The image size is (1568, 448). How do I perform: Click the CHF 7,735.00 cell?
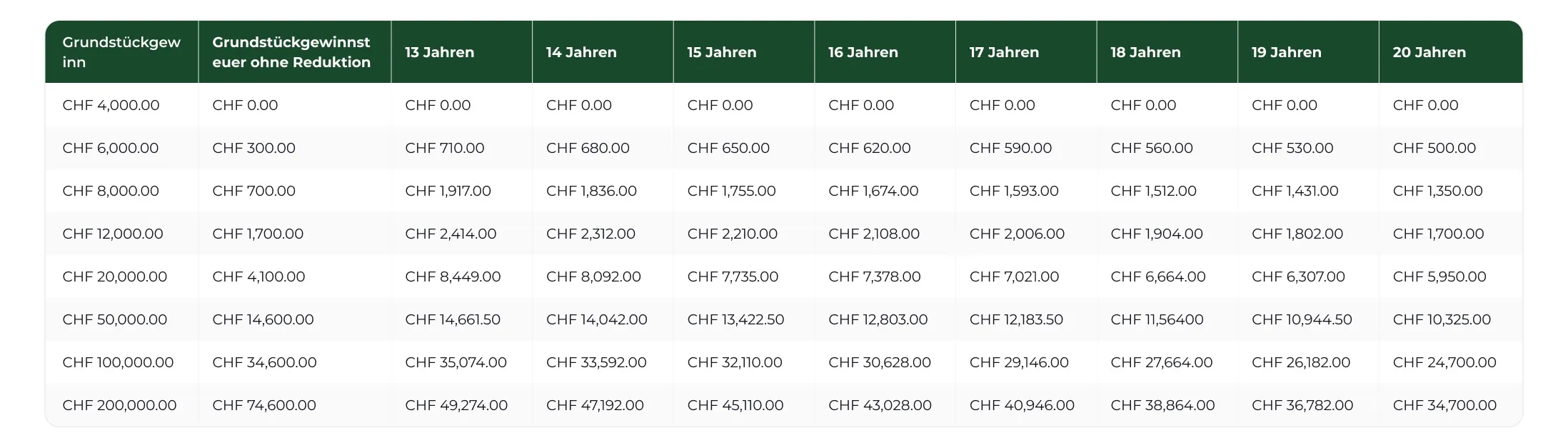pyautogui.click(x=743, y=277)
